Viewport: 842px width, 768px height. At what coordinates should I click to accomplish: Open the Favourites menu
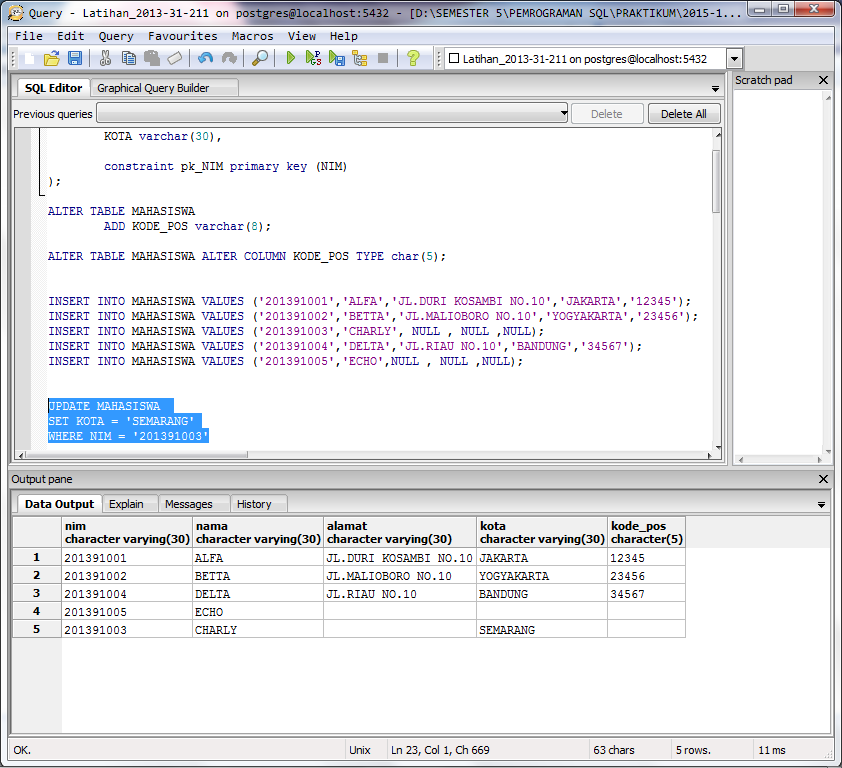click(183, 35)
